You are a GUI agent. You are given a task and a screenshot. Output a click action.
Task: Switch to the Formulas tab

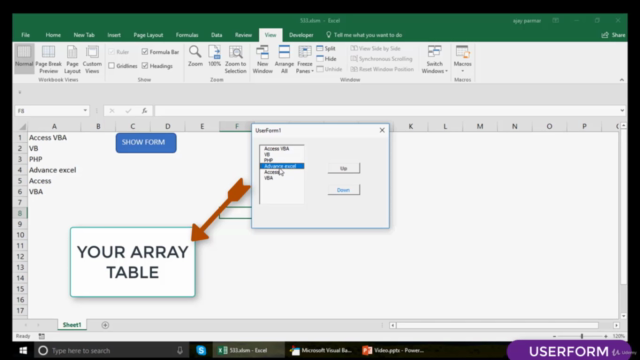pyautogui.click(x=187, y=35)
